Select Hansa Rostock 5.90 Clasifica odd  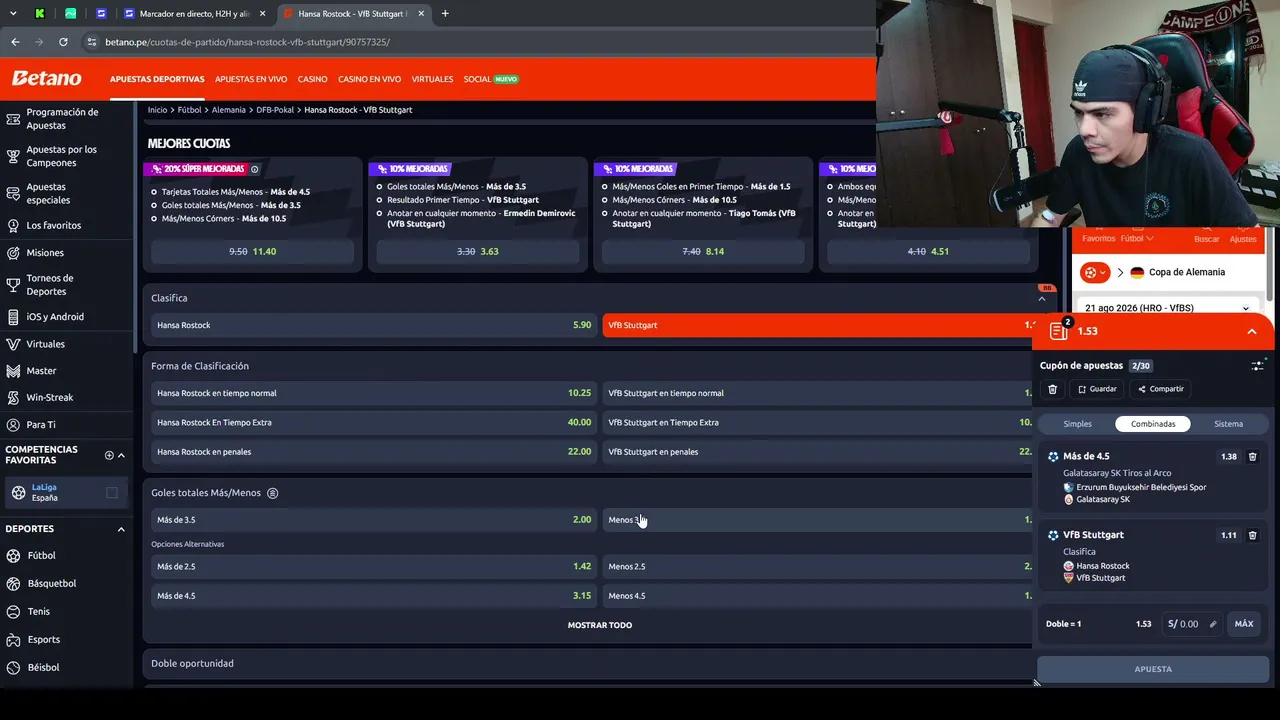tap(373, 325)
